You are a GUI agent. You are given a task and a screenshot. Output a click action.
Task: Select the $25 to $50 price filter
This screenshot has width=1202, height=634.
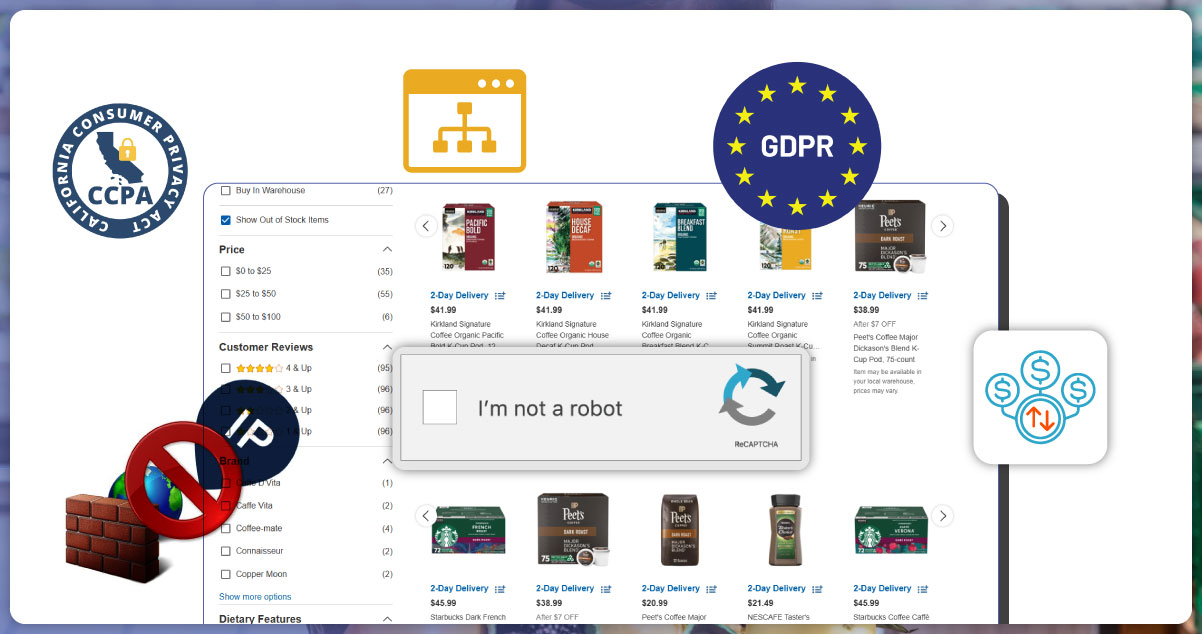226,294
